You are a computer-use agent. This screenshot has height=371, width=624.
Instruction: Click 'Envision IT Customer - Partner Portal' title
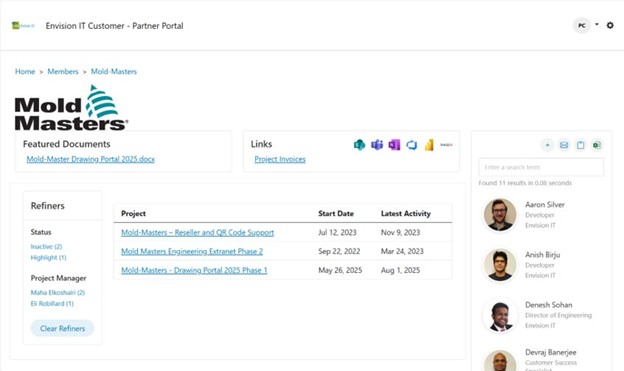point(114,26)
